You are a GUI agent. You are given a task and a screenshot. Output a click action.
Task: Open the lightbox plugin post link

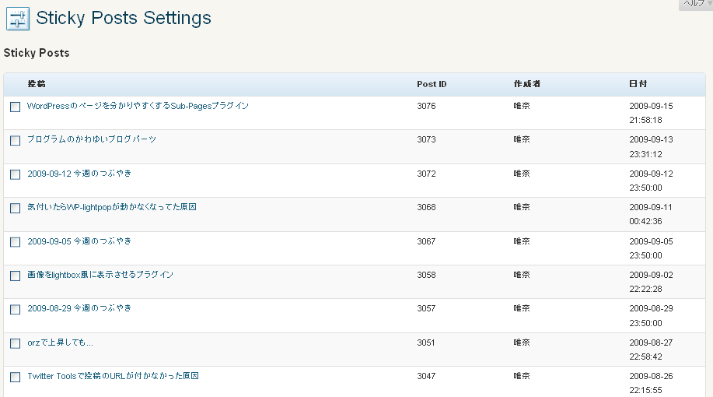click(x=100, y=275)
